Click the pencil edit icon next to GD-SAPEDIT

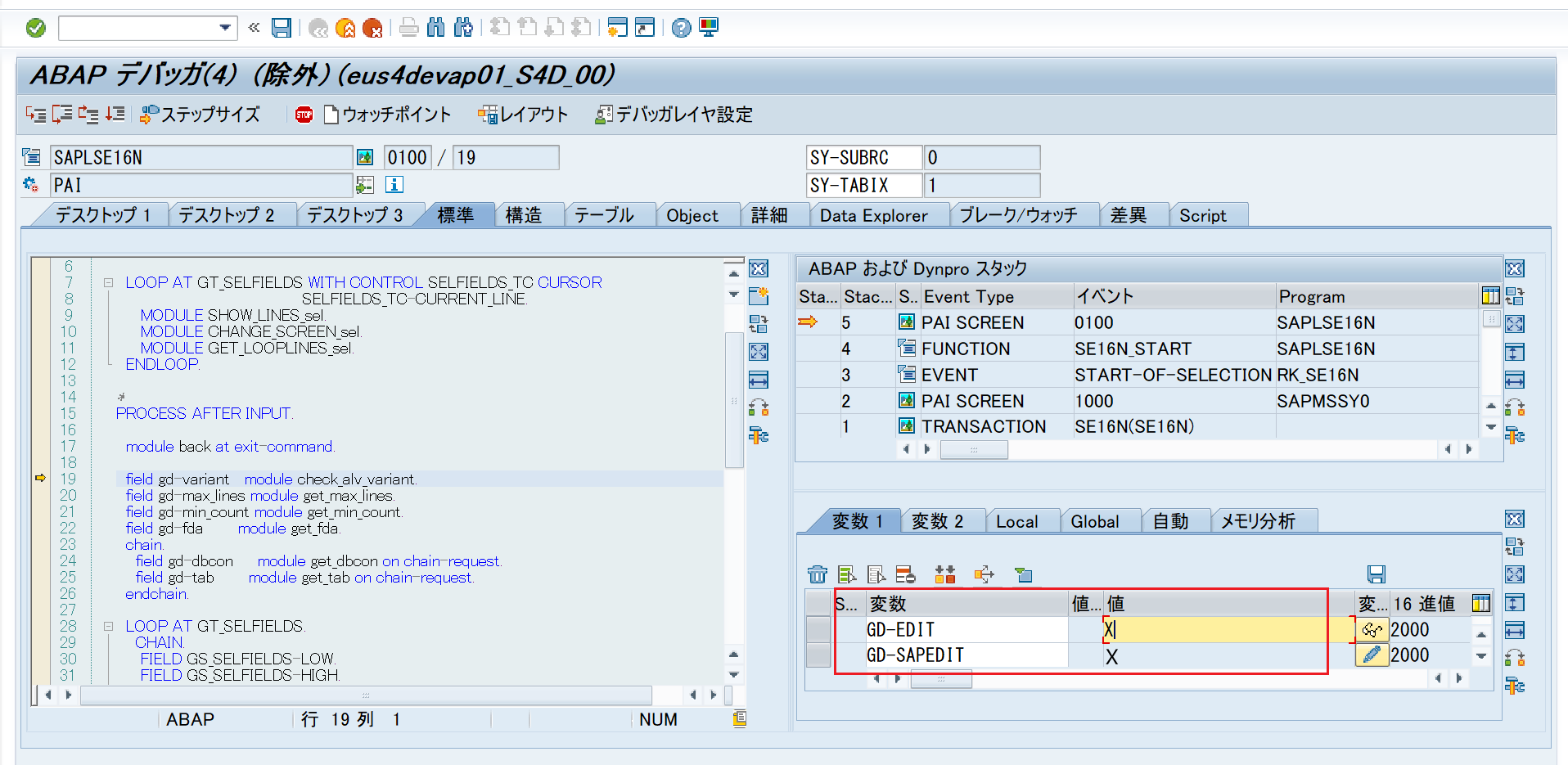click(1372, 655)
